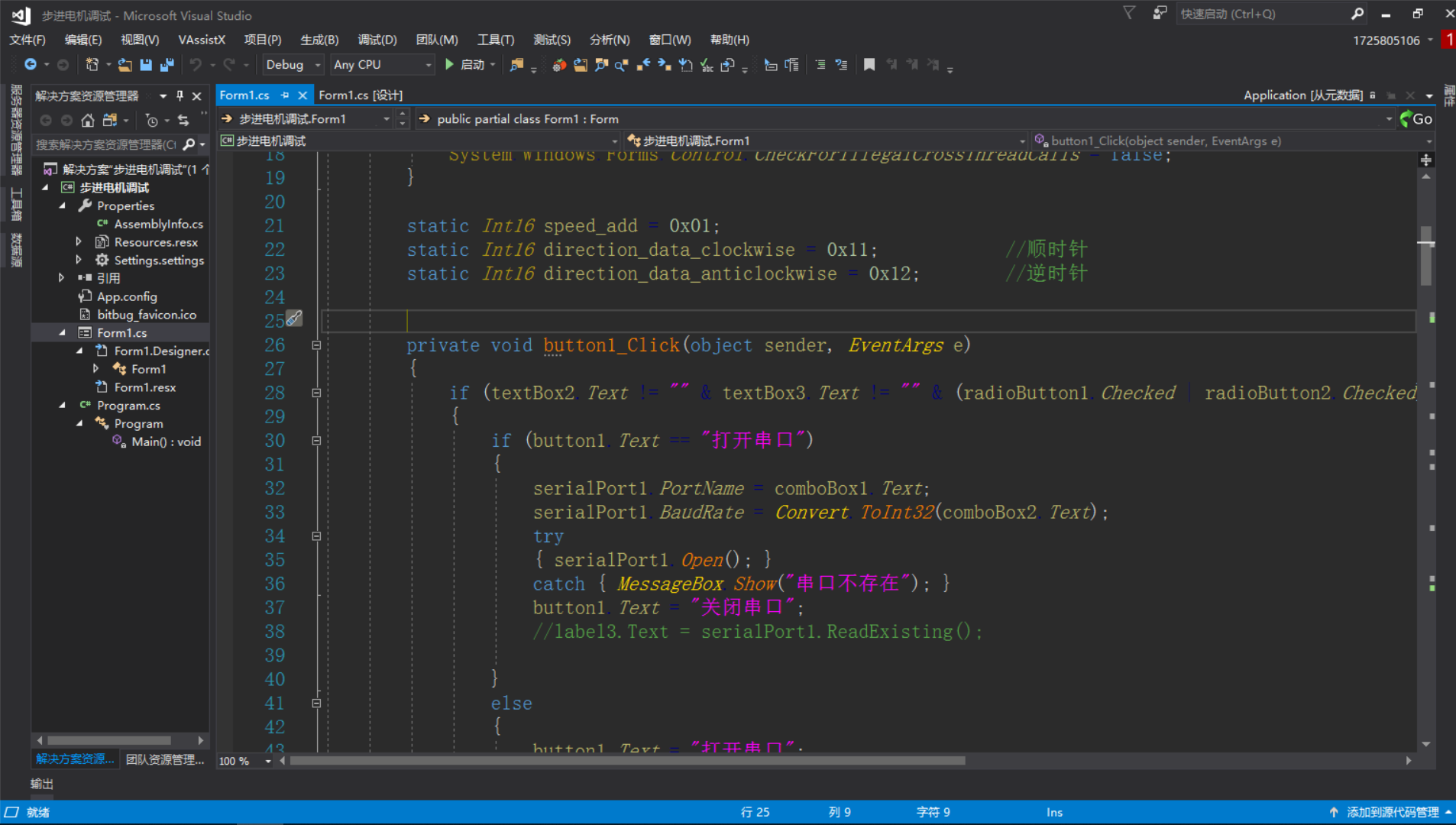Open the 调试(D) menu
Image resolution: width=1456 pixels, height=825 pixels.
coord(377,40)
